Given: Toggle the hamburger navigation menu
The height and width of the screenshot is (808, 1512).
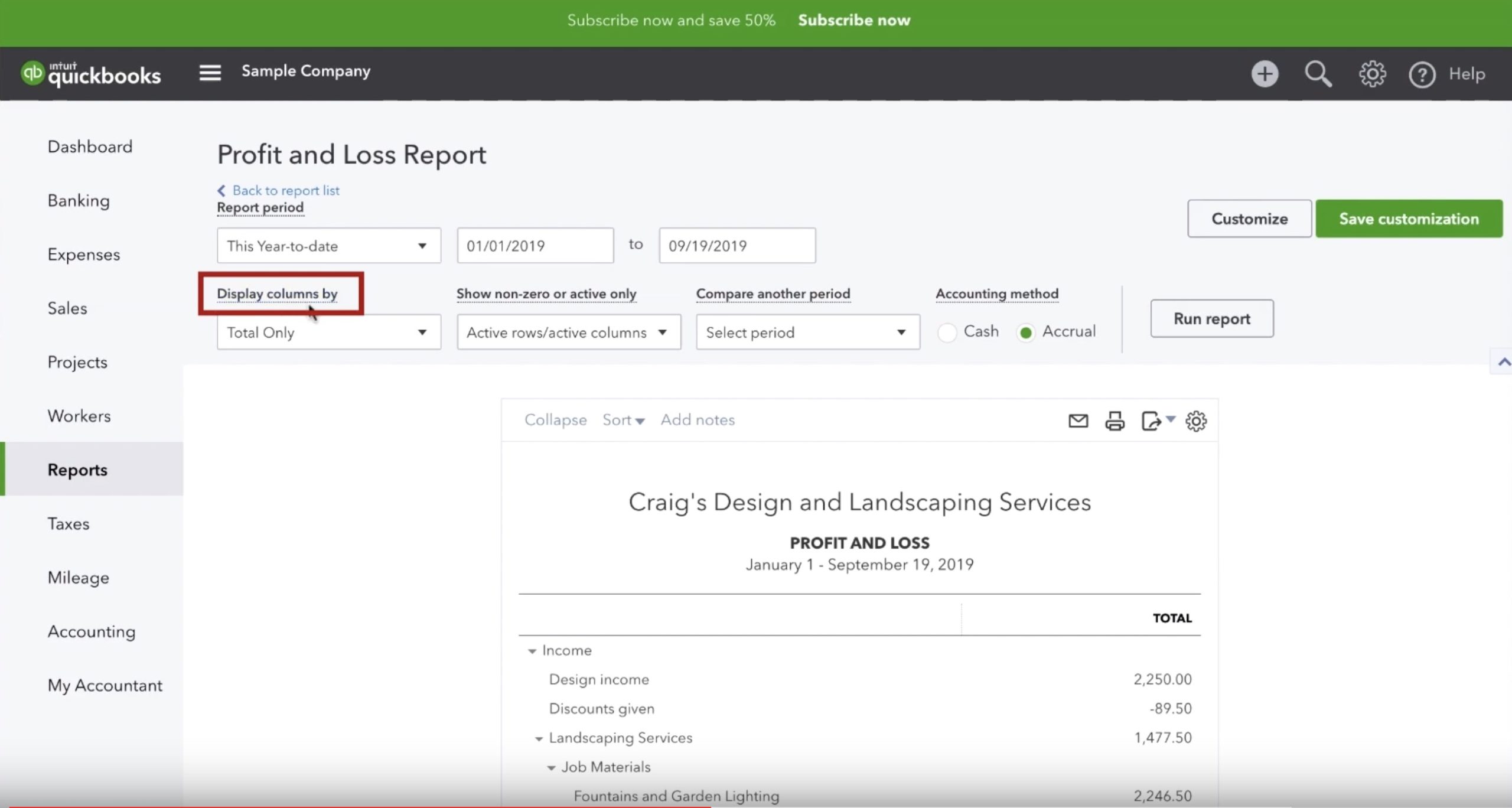Looking at the screenshot, I should pos(210,73).
